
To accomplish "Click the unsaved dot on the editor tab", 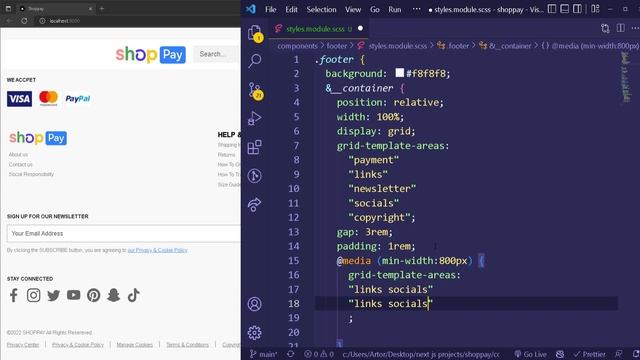I will [360, 28].
